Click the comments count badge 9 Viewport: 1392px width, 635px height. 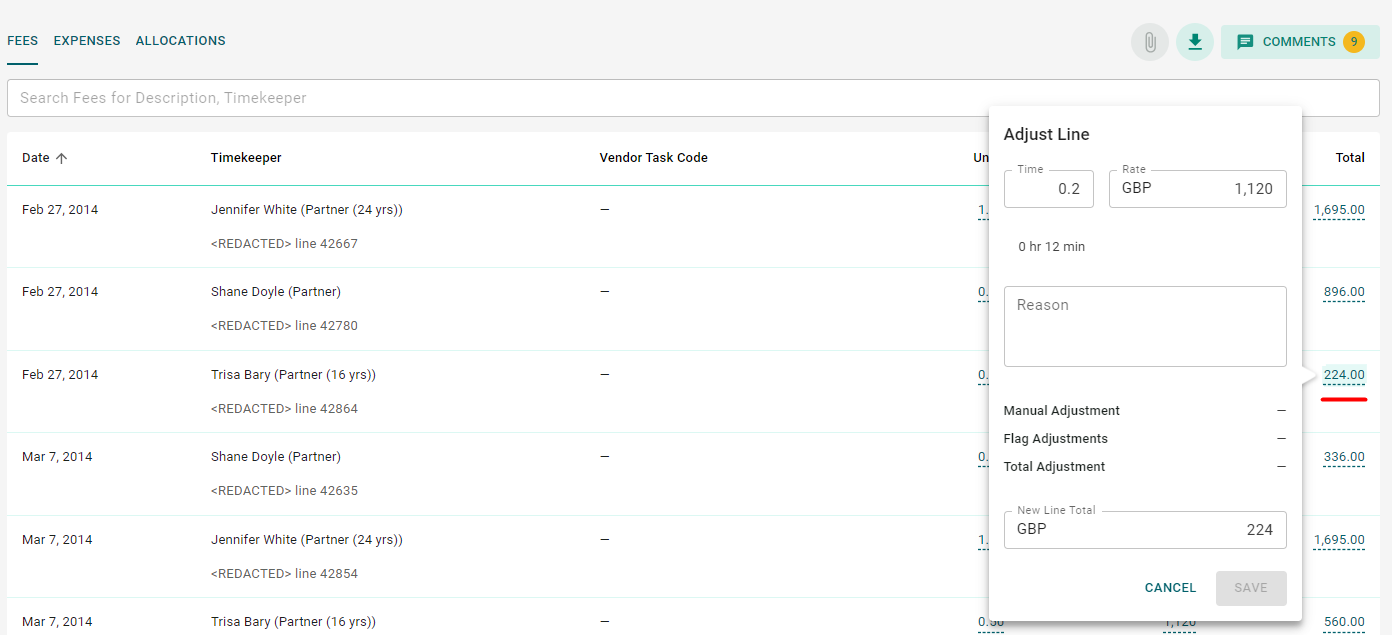[1354, 42]
